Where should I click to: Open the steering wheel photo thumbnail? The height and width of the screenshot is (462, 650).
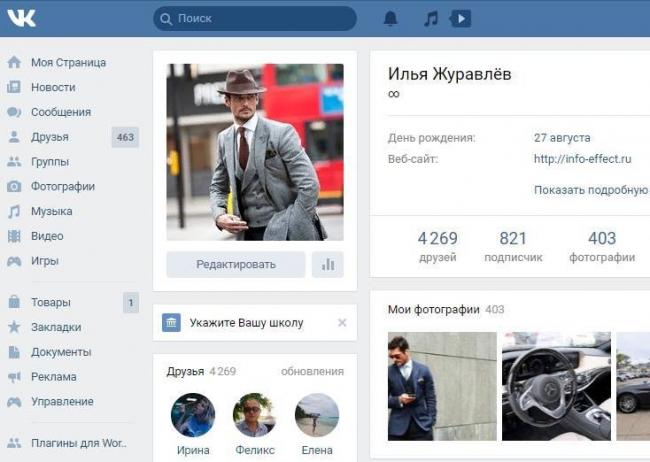555,386
